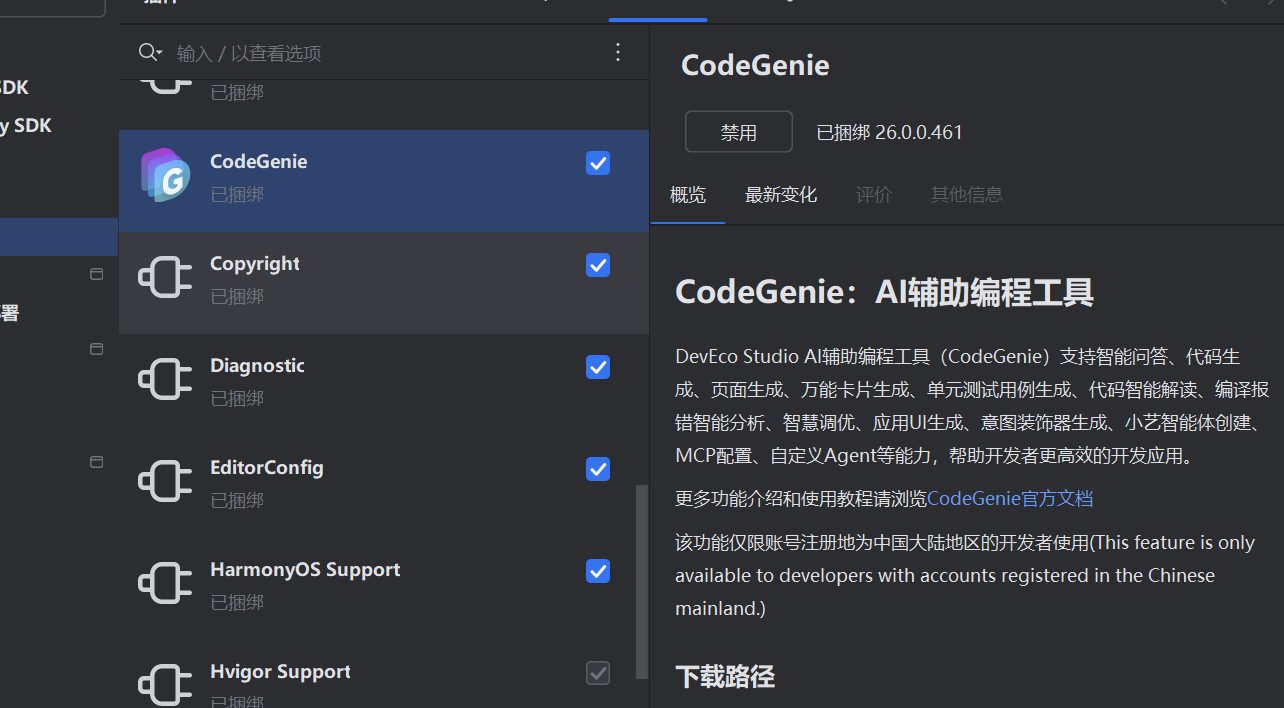Select the highlighted settings item in the left sidebar

[x=59, y=237]
